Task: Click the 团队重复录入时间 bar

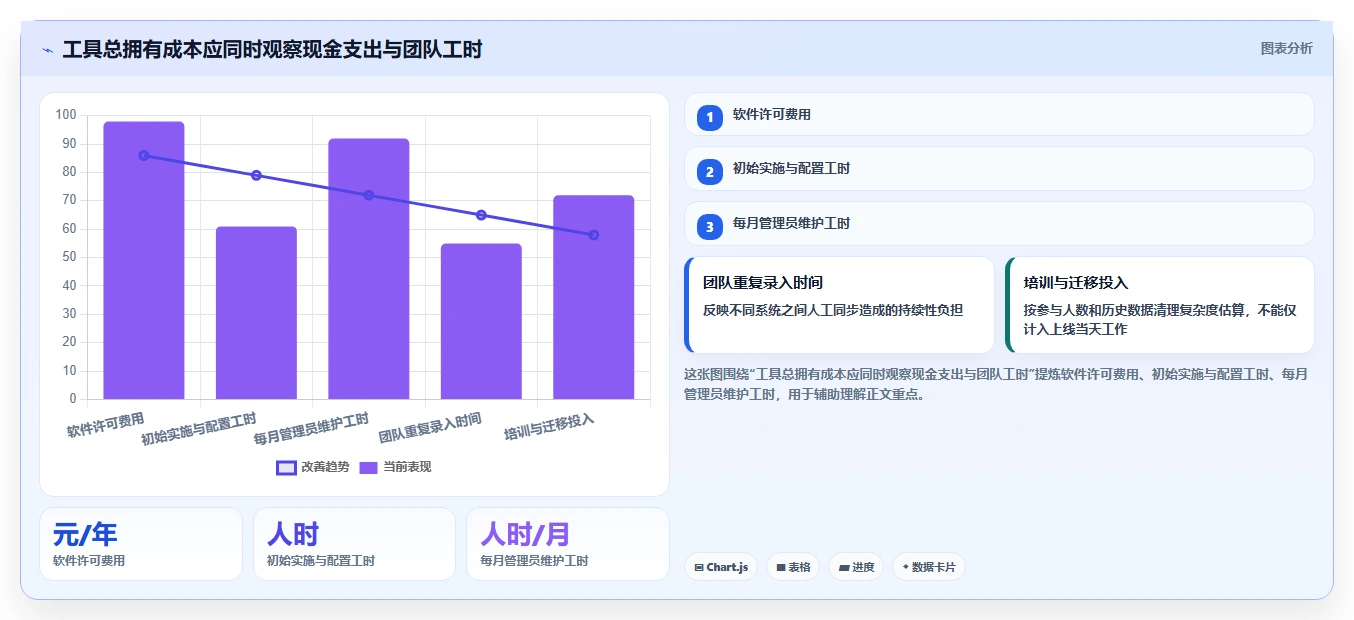Action: coord(481,321)
